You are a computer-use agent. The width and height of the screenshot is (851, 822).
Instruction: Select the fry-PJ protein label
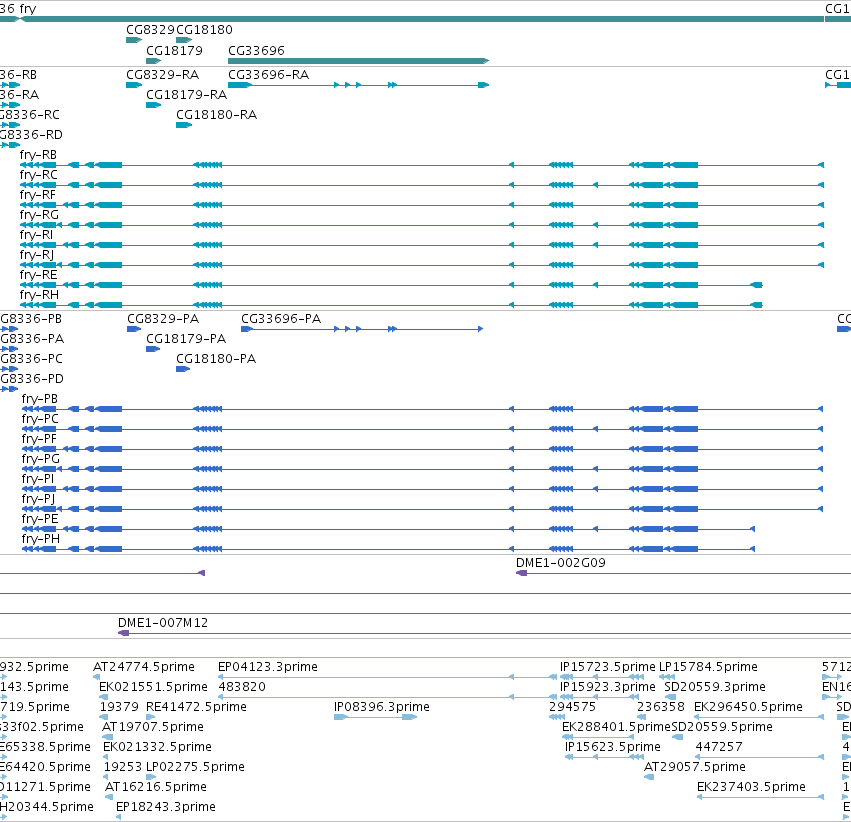[39, 499]
